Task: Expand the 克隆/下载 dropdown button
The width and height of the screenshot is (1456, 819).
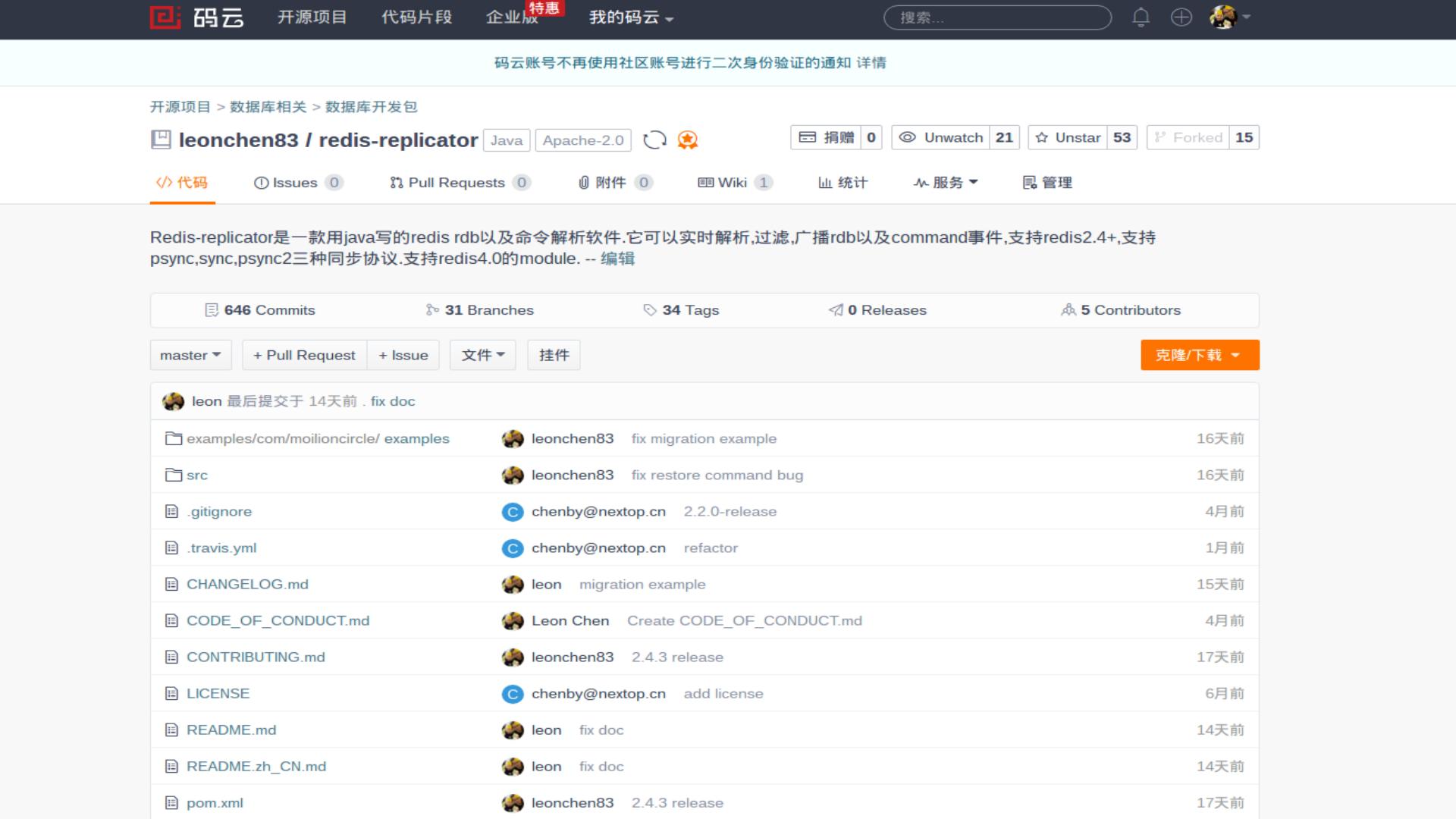Action: coord(1200,355)
